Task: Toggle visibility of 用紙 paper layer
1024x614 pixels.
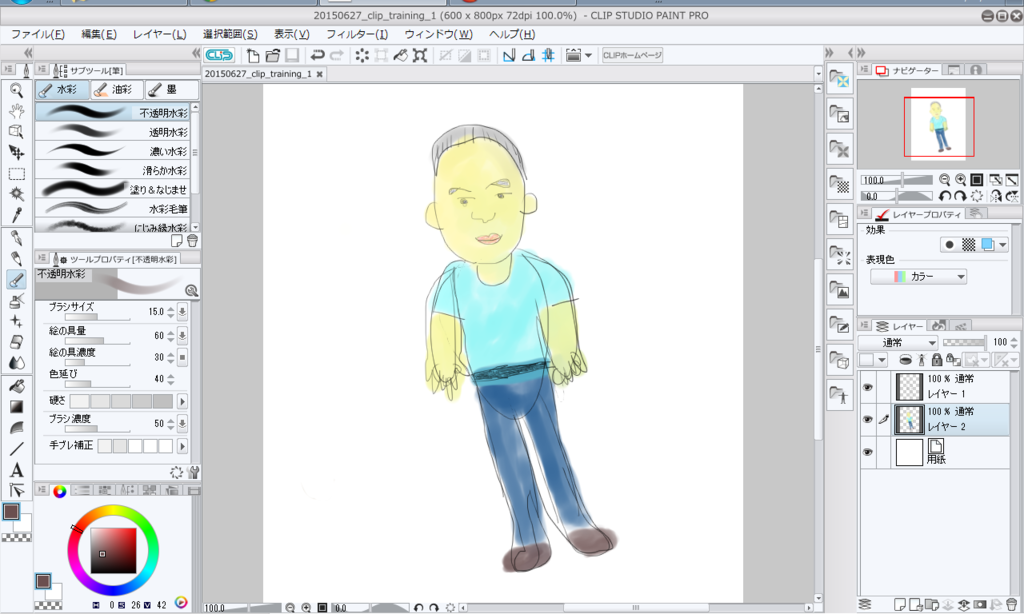Action: click(867, 452)
